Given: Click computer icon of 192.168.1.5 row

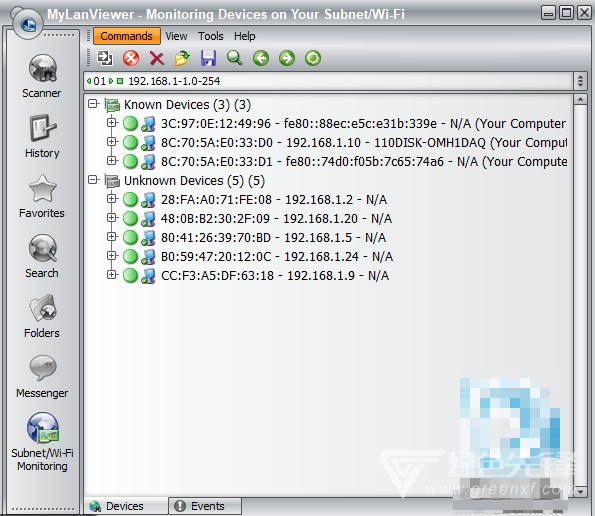Looking at the screenshot, I should (148, 238).
